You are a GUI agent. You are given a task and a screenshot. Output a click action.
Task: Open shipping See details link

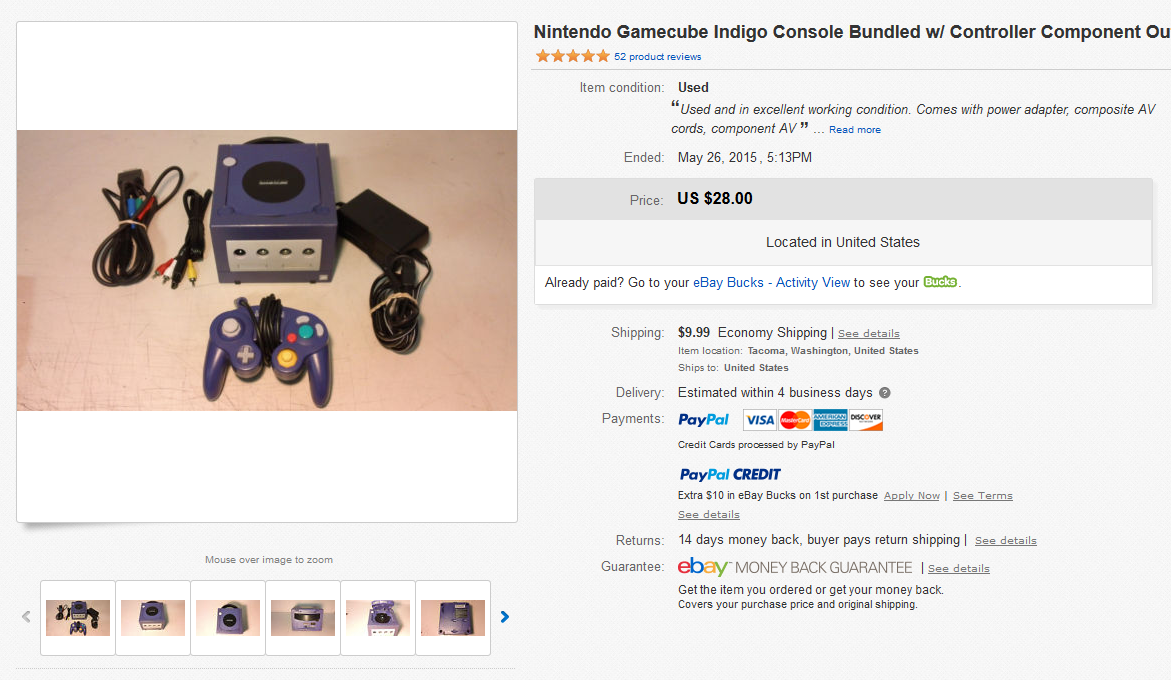(869, 334)
